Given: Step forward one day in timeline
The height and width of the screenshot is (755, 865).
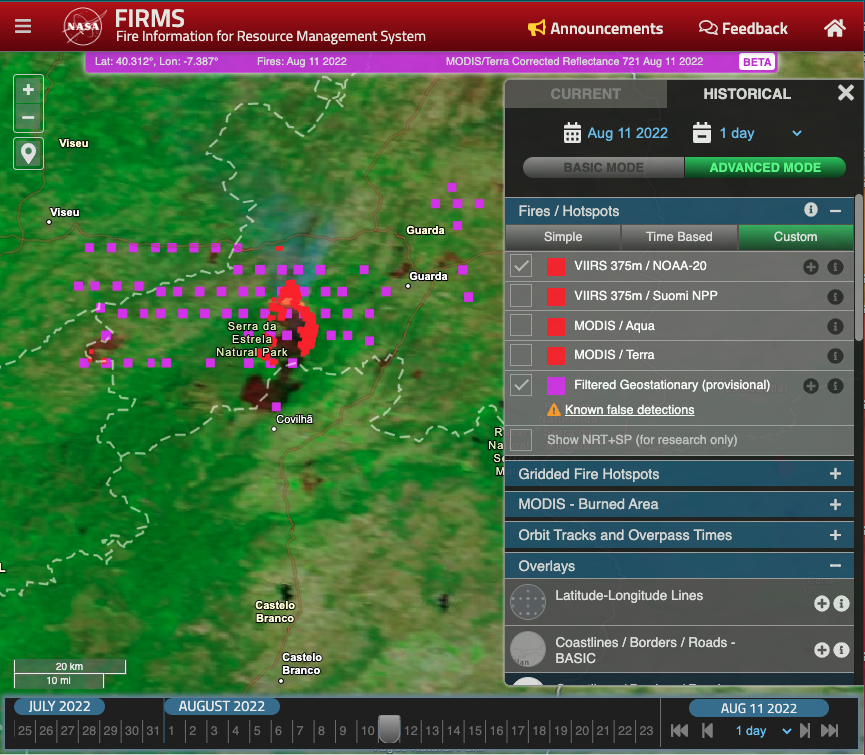Looking at the screenshot, I should click(805, 731).
